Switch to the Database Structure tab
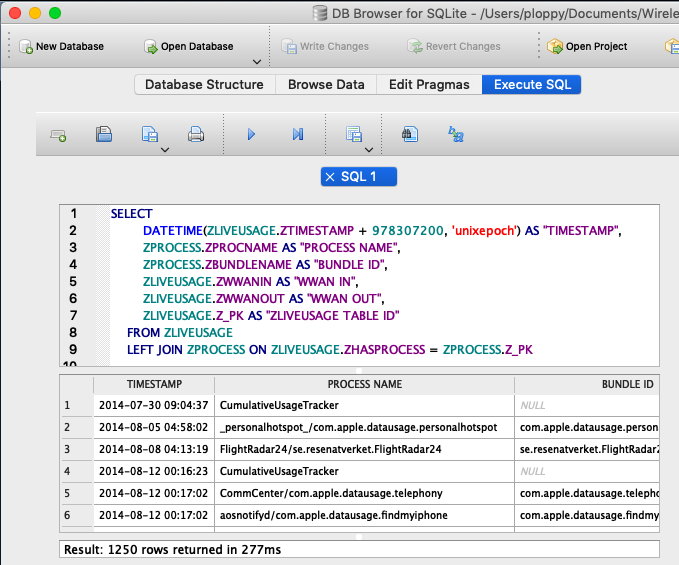Screen dimensions: 679x565 (205, 84)
